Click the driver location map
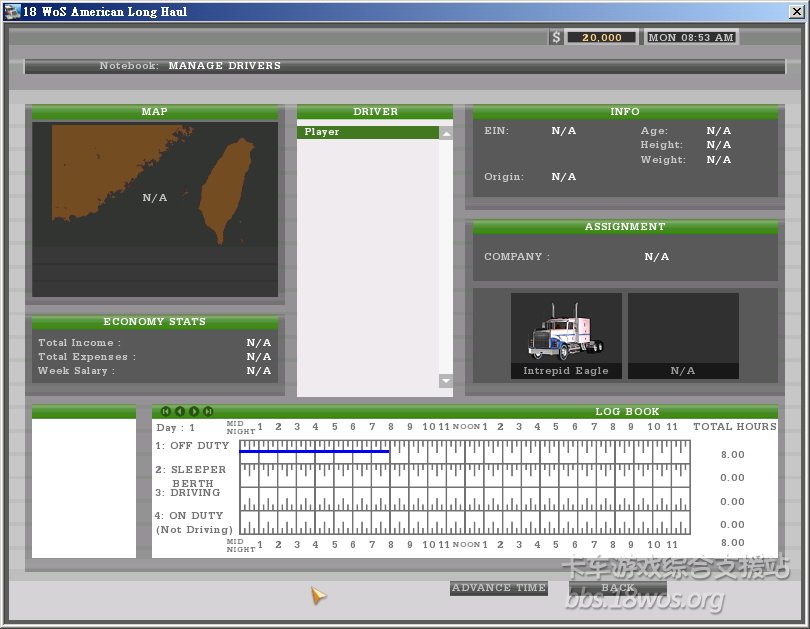 pyautogui.click(x=155, y=209)
